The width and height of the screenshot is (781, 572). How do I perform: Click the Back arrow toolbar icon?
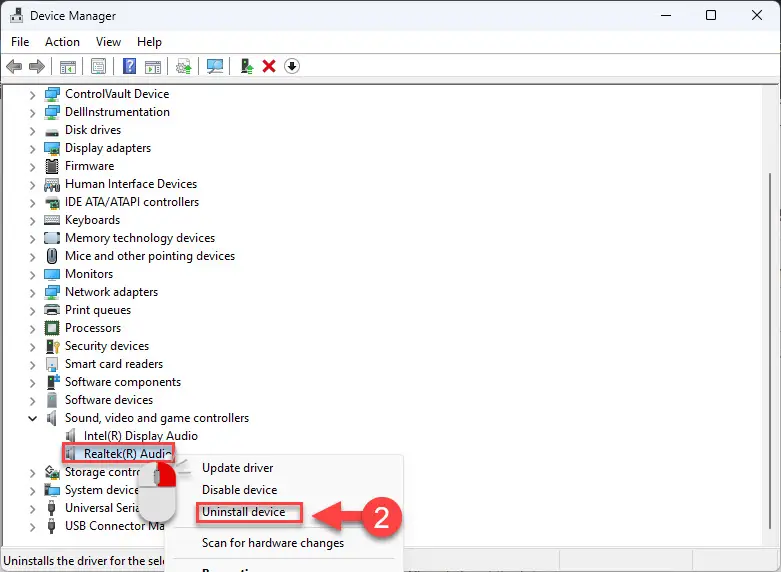point(14,66)
